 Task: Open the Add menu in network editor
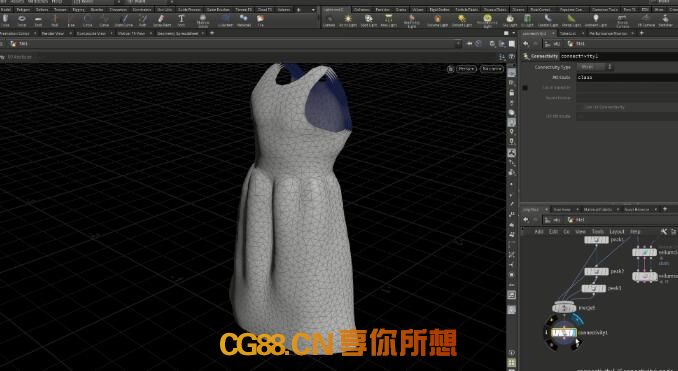click(539, 232)
